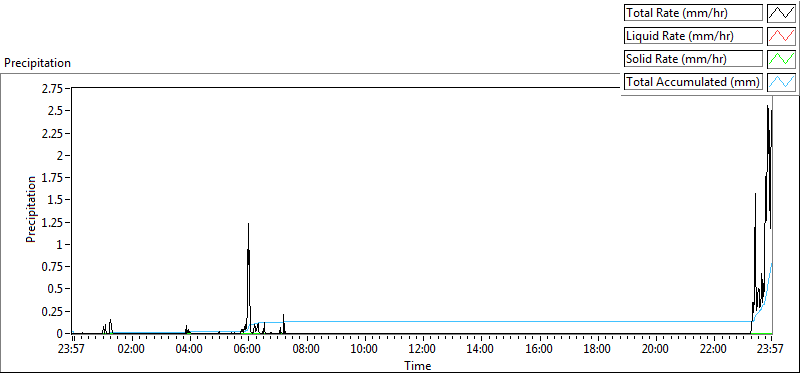Open the Total Accumulated plot style icon
The width and height of the screenshot is (800, 373).
pos(782,82)
